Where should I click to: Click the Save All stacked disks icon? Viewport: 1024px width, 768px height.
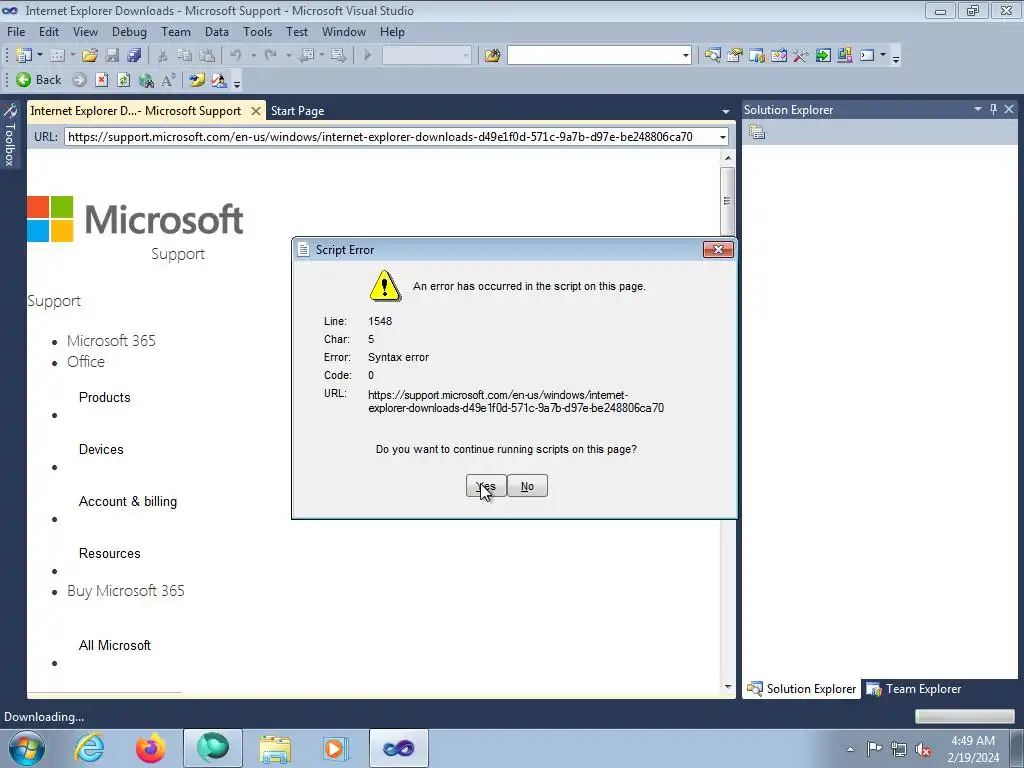pyautogui.click(x=135, y=56)
